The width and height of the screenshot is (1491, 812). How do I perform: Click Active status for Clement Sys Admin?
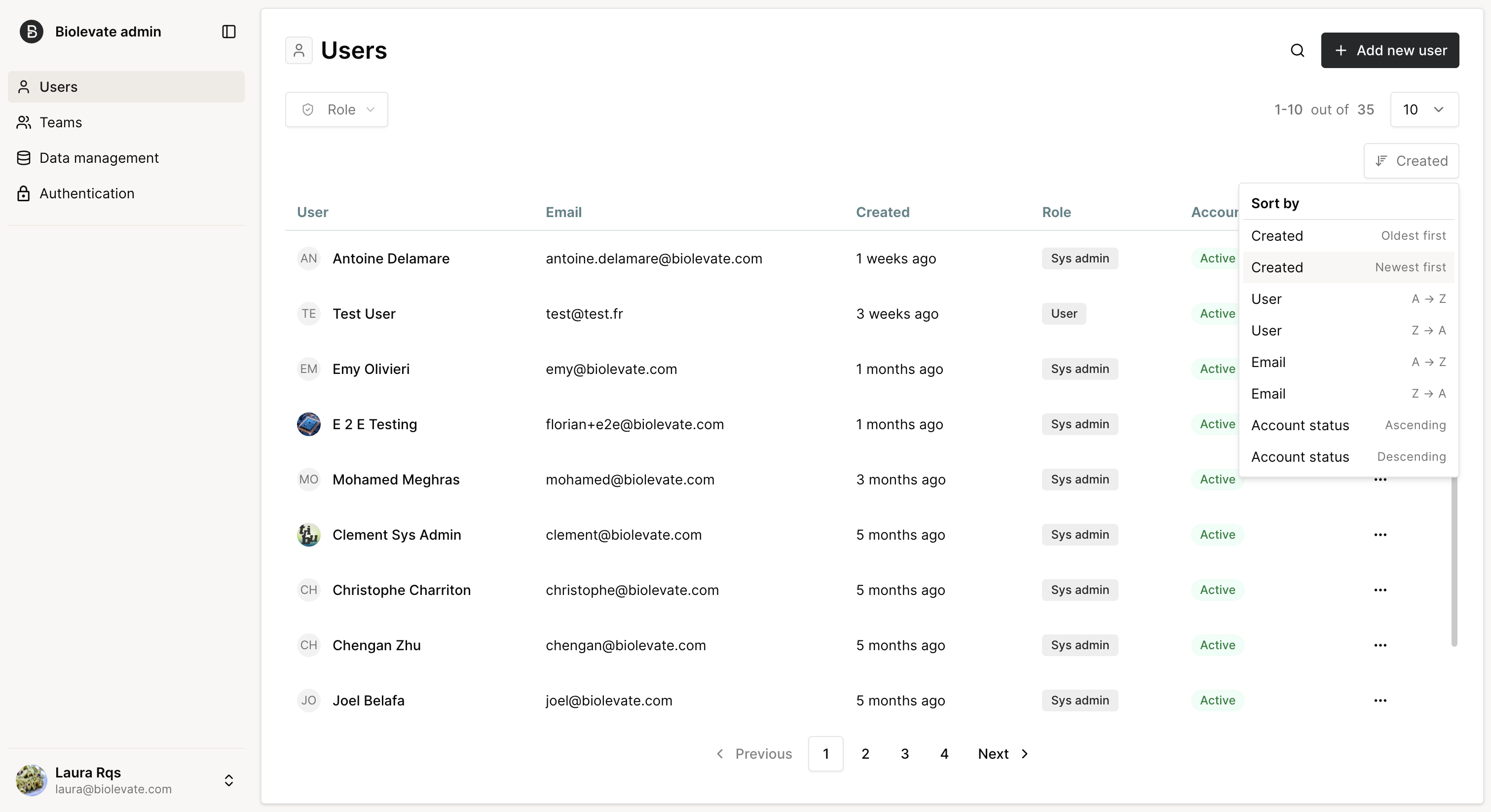[x=1217, y=535]
